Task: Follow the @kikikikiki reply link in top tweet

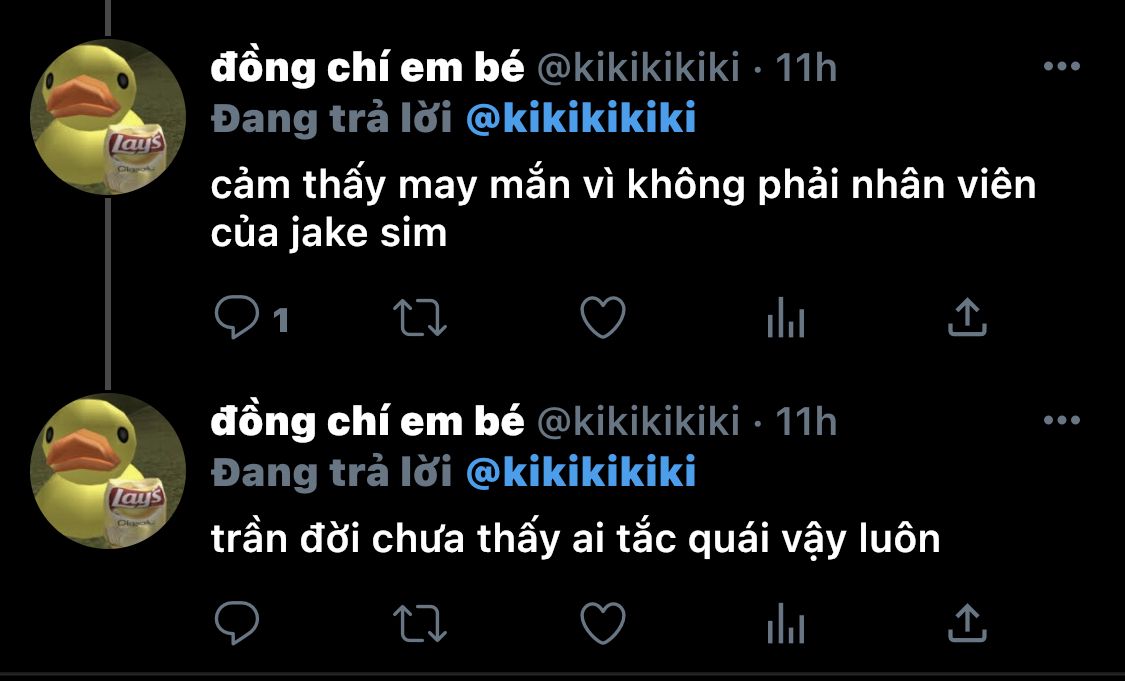Action: (x=580, y=118)
